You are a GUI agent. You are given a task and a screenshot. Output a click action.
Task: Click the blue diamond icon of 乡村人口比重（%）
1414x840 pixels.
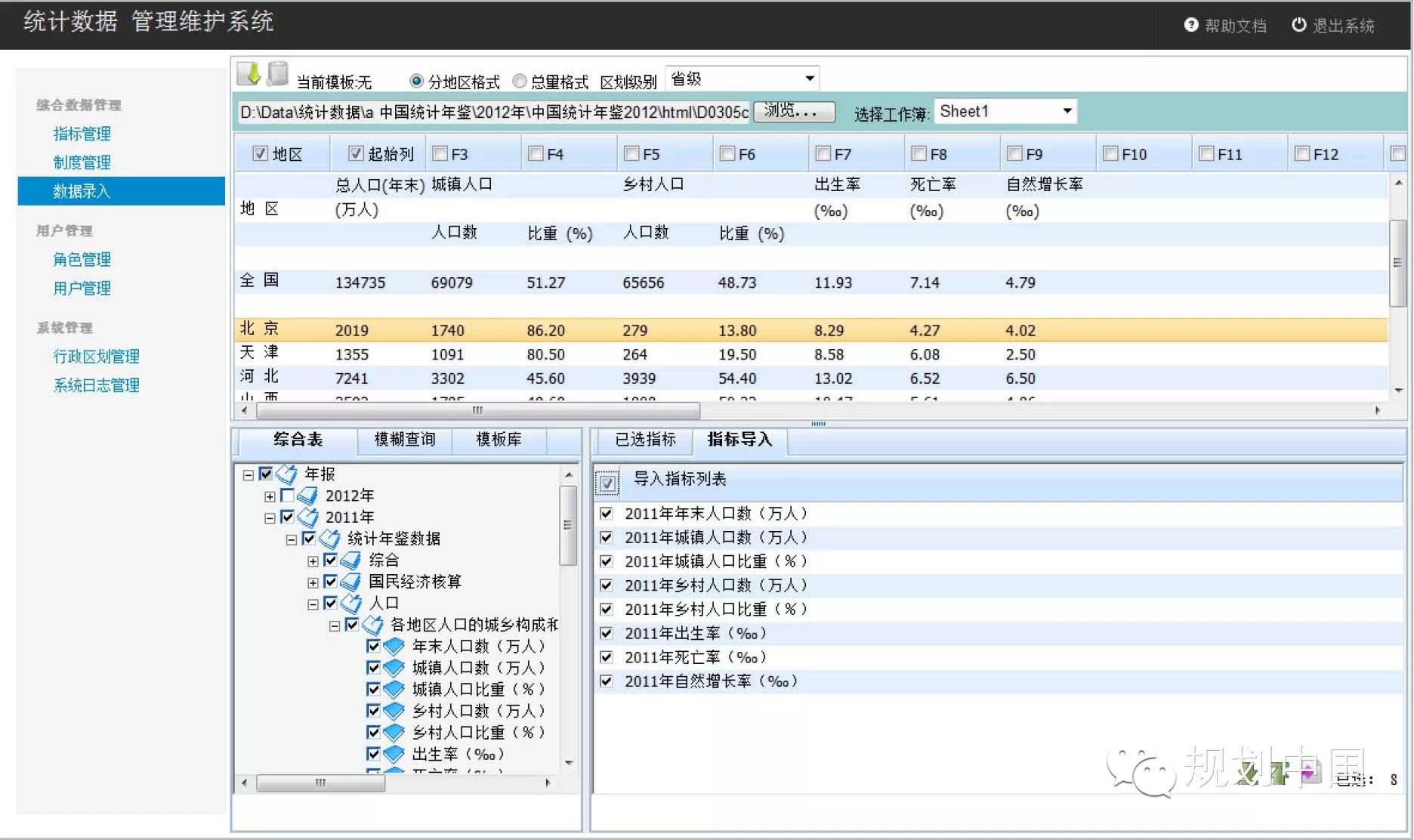(394, 733)
